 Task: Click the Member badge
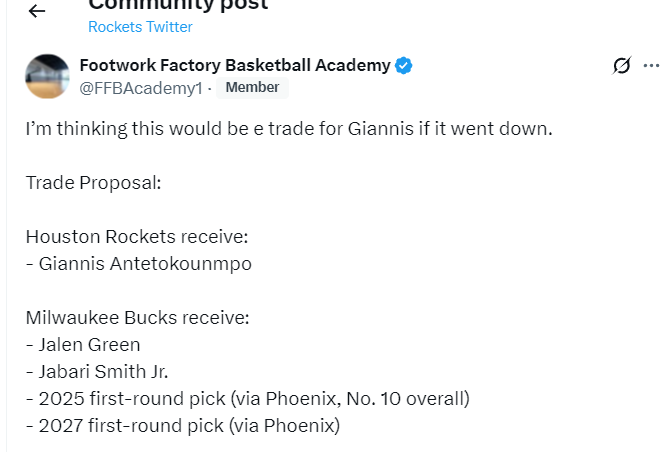pos(252,88)
